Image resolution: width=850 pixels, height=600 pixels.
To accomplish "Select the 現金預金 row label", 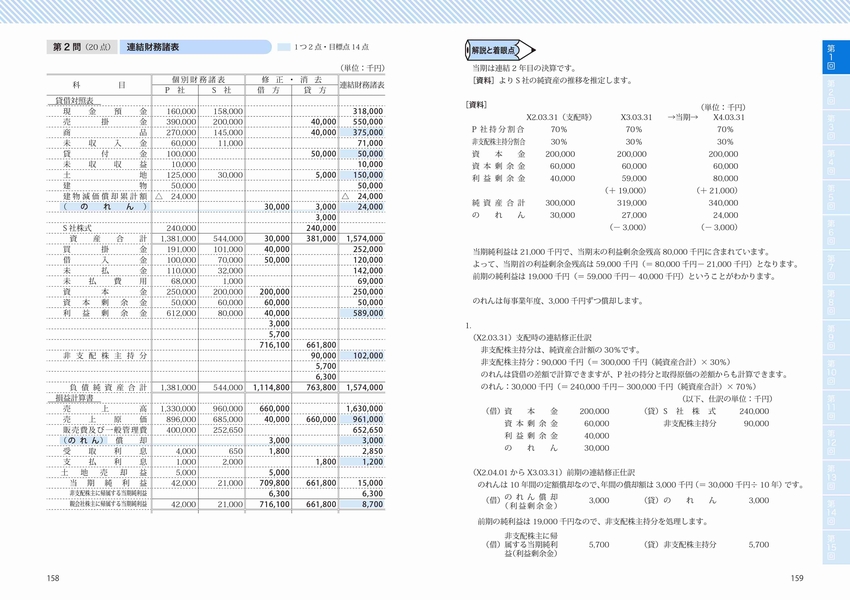I will pos(105,111).
